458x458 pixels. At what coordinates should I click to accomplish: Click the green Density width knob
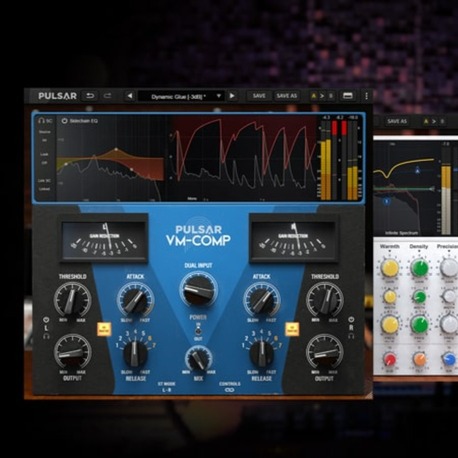[419, 296]
